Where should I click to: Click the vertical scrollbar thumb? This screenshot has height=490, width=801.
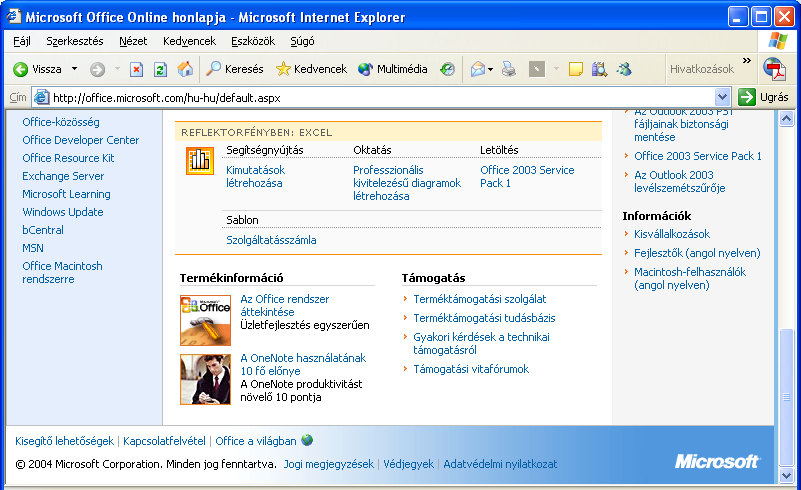click(x=786, y=397)
